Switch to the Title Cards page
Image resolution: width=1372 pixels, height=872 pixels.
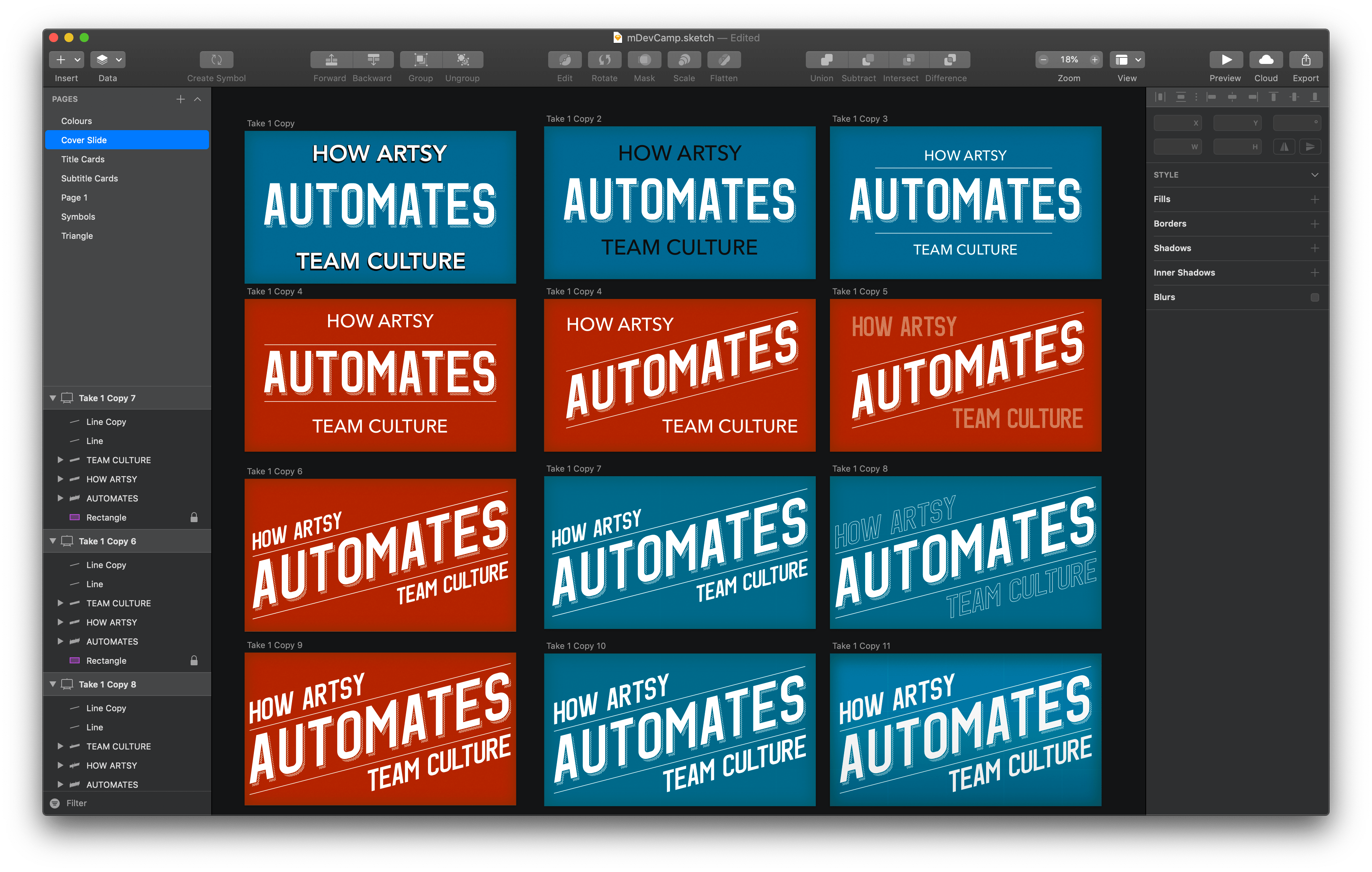click(83, 160)
